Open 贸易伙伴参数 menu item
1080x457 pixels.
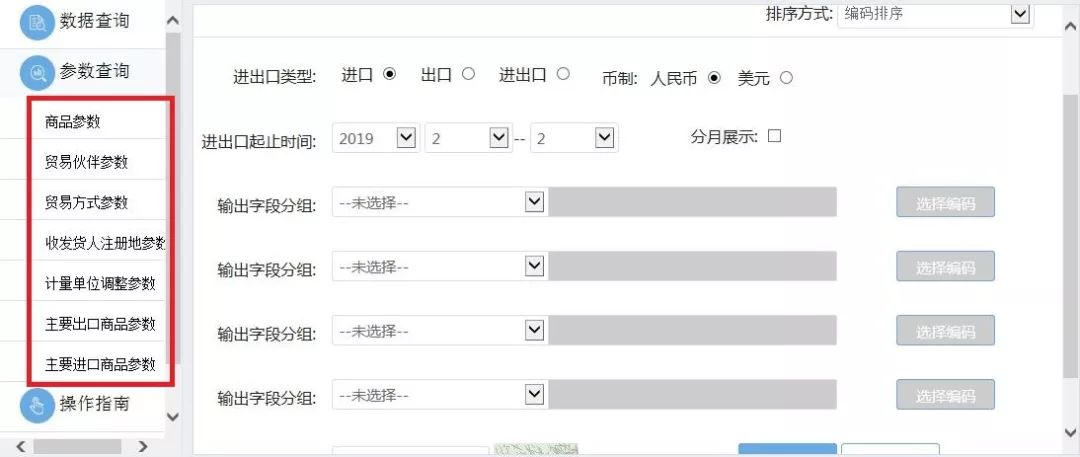(x=86, y=162)
